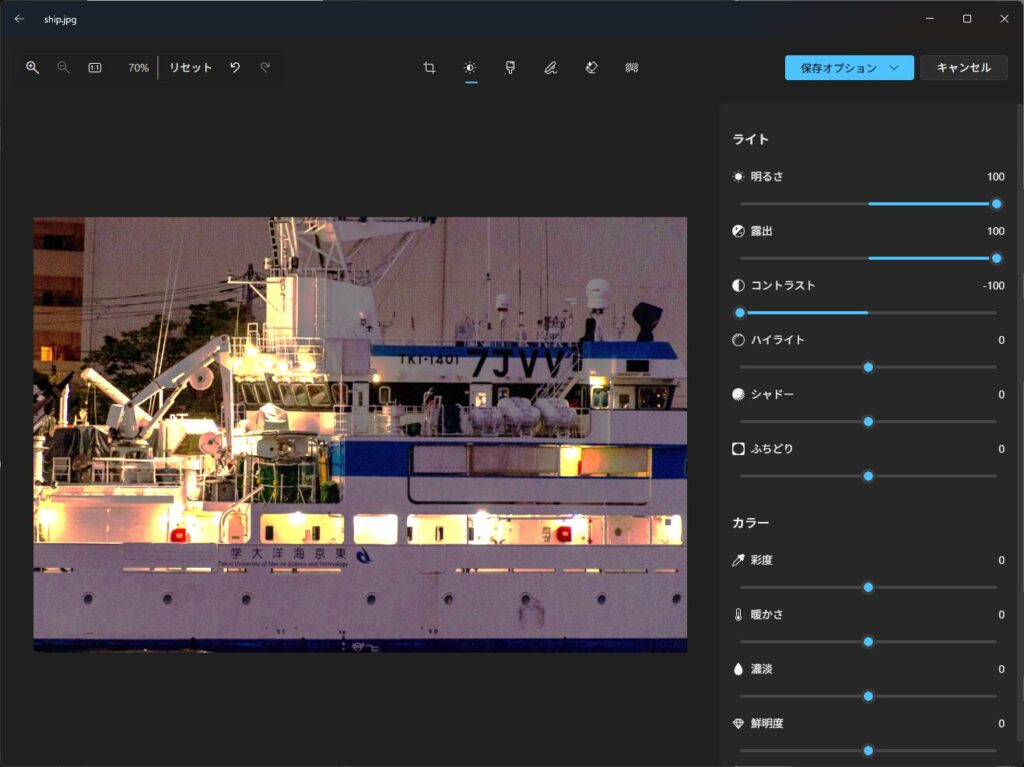Click the 濃淡 slider handle
1024x767 pixels.
[868, 696]
